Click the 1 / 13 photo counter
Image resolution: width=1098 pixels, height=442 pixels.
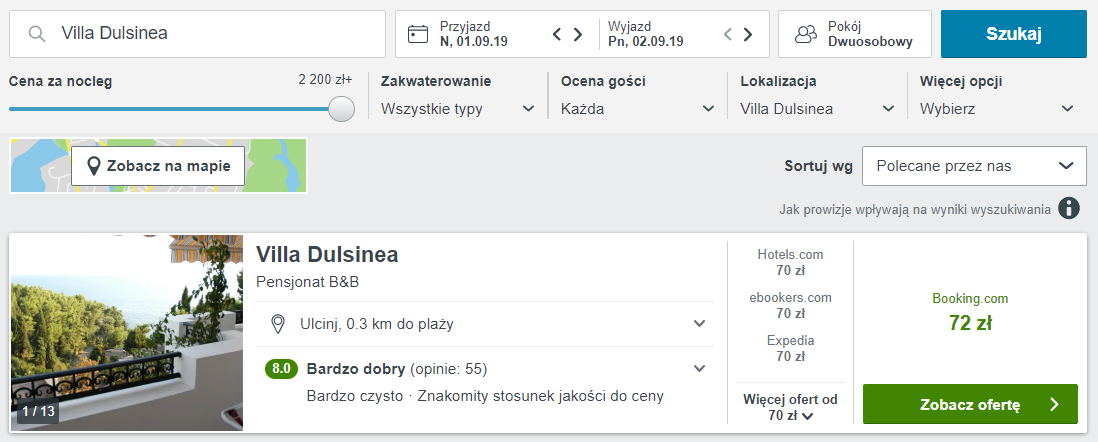[x=38, y=411]
